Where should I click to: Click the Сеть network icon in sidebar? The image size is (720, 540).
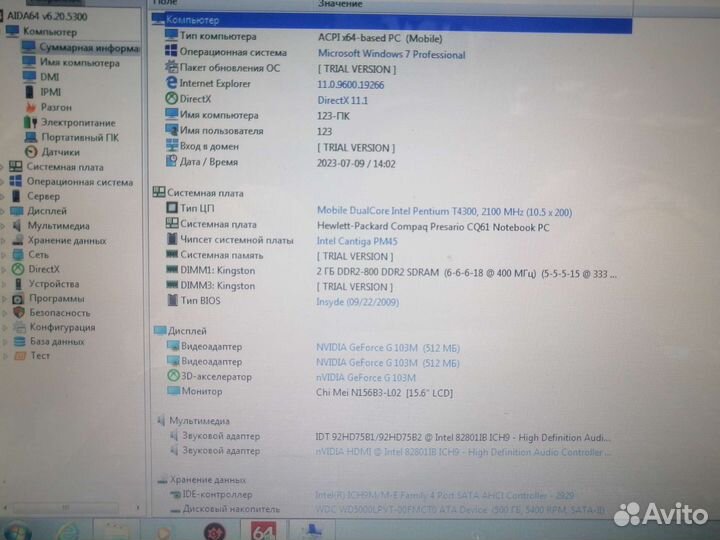18,254
